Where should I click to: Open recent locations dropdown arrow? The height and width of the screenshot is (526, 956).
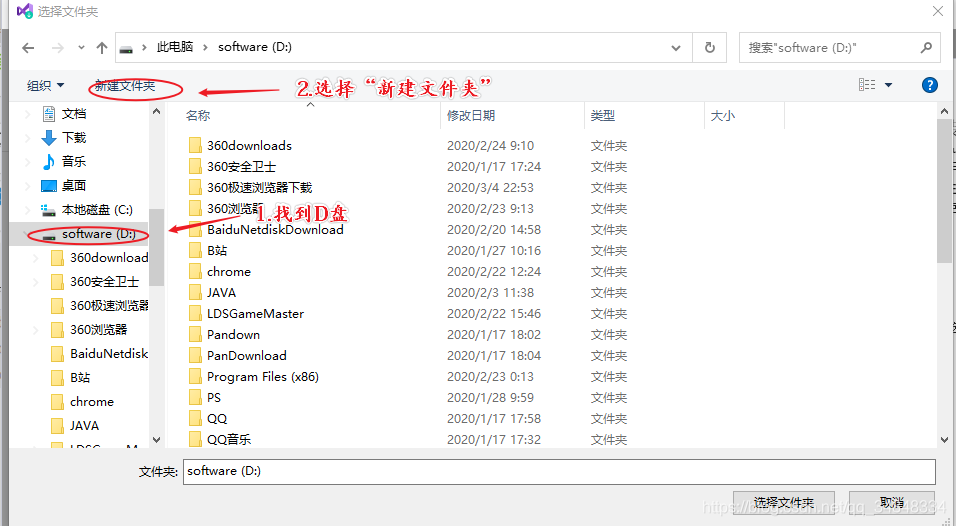click(81, 48)
